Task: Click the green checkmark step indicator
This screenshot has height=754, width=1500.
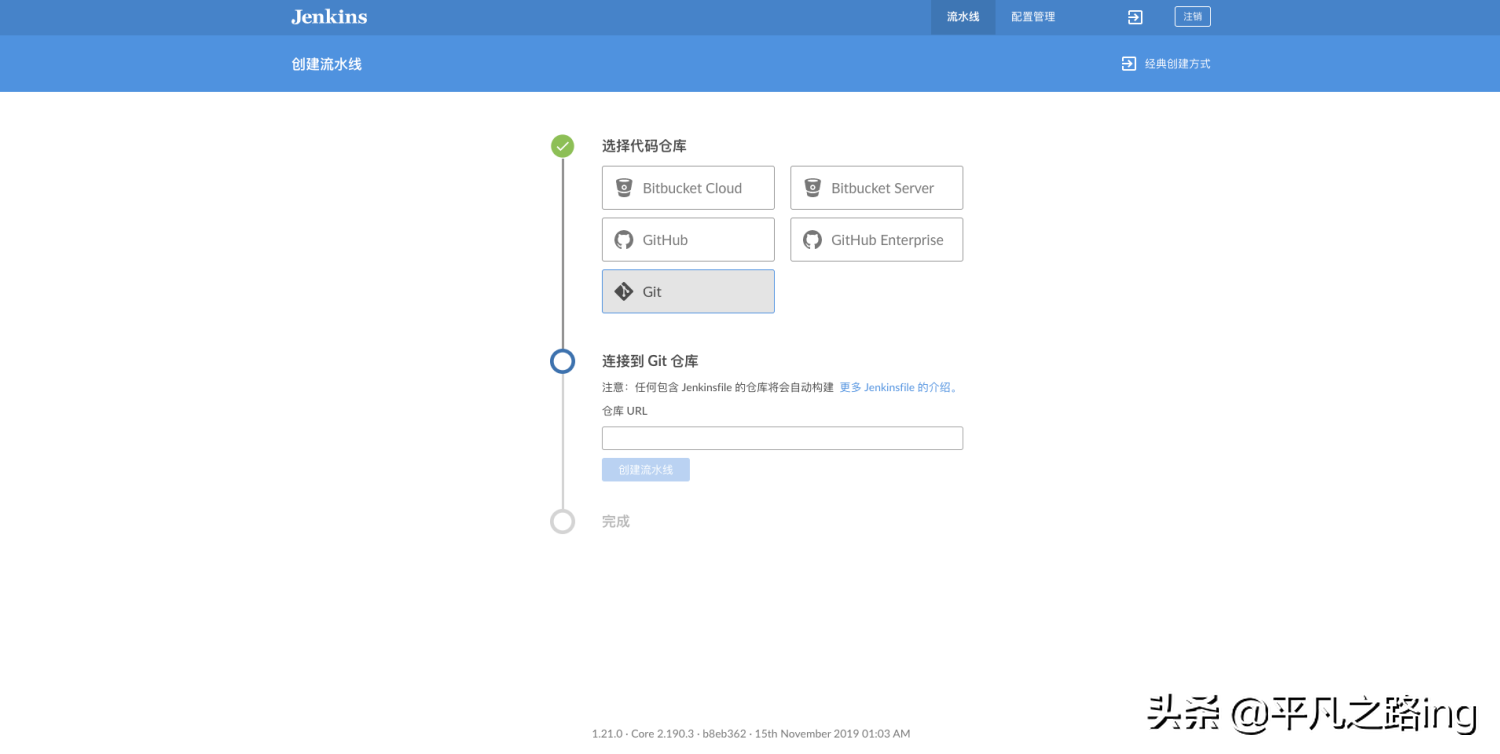Action: click(x=563, y=146)
